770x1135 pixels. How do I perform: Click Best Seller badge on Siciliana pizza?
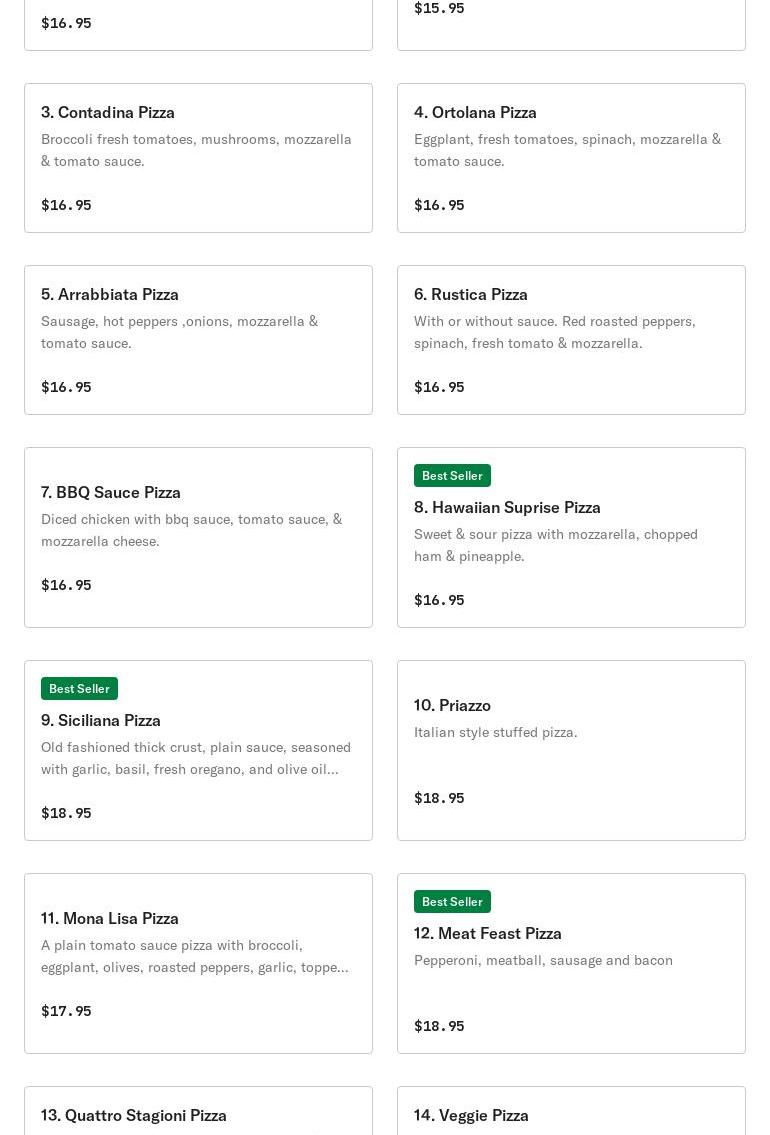(79, 689)
